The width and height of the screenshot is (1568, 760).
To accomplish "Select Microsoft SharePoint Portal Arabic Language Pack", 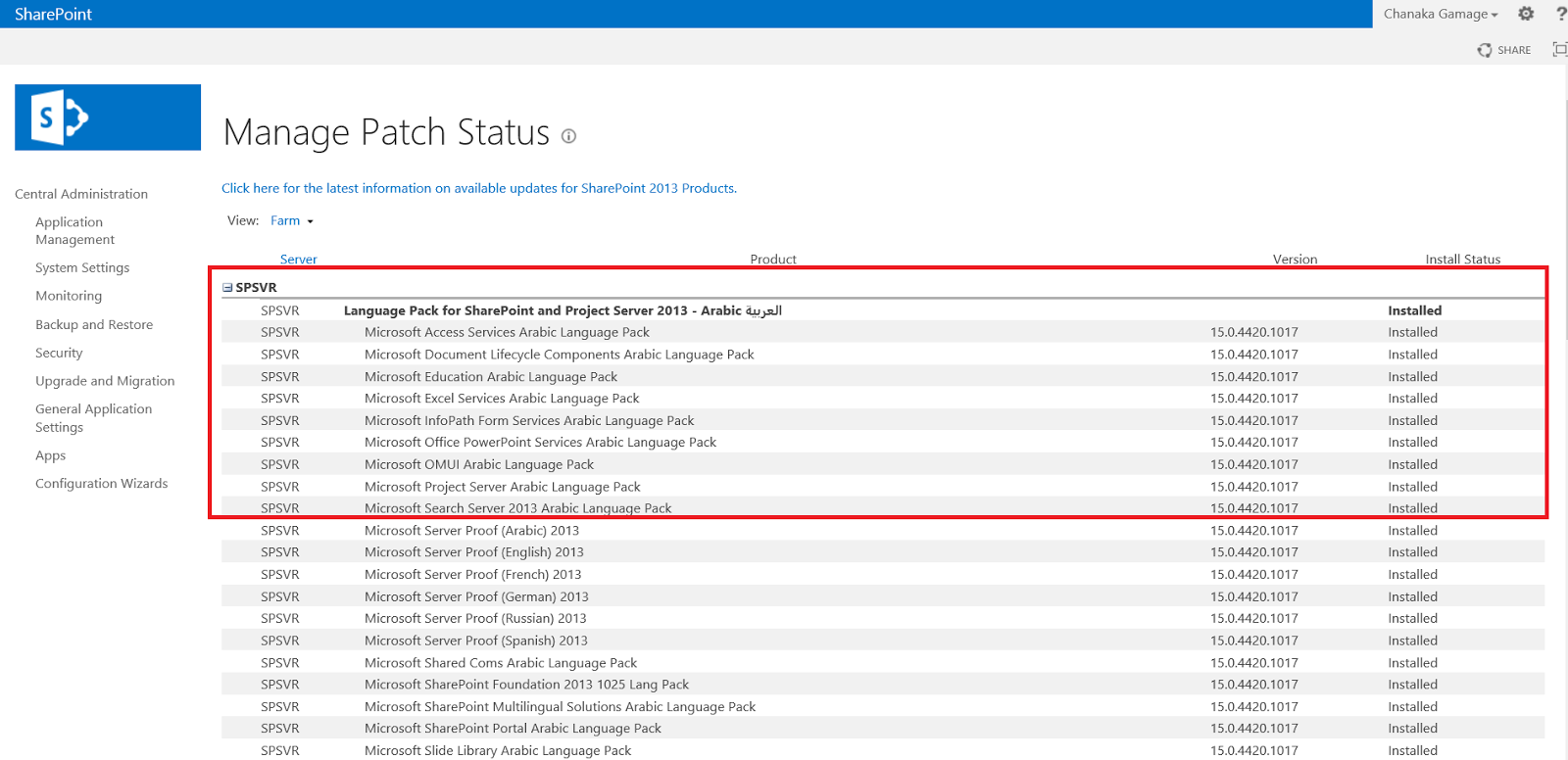I will [x=883, y=729].
